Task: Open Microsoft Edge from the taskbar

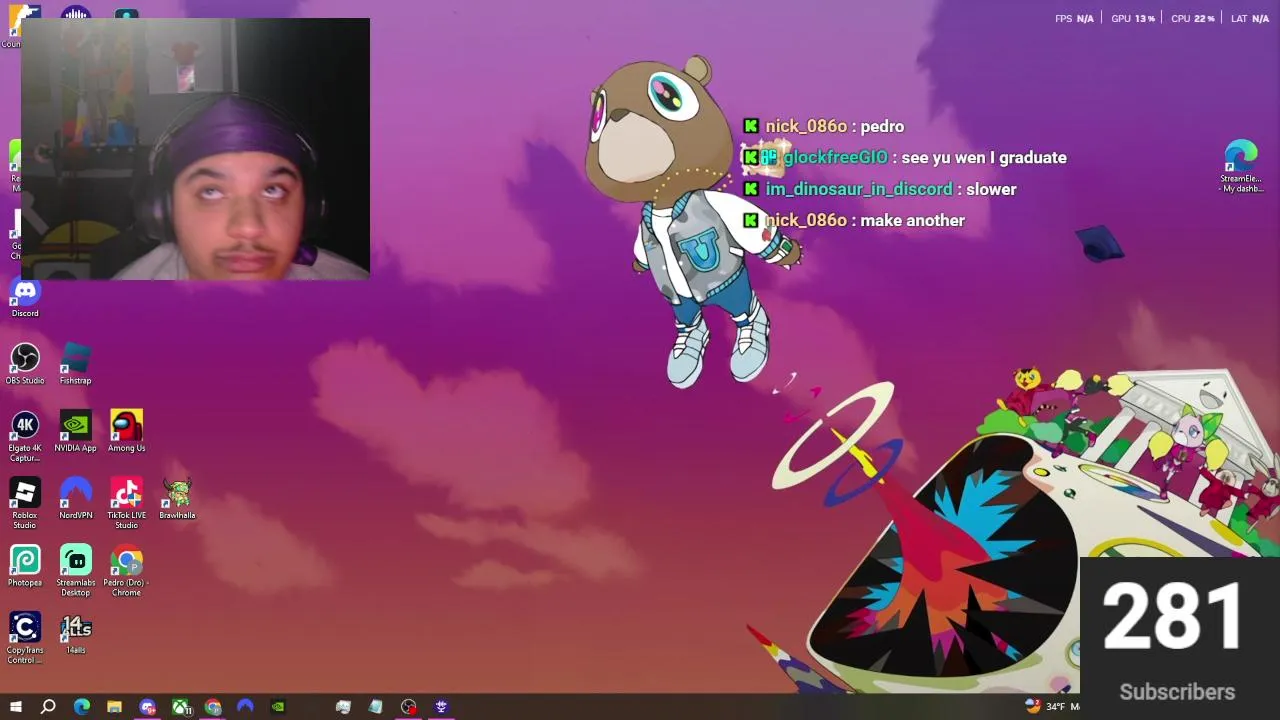Action: (x=81, y=707)
